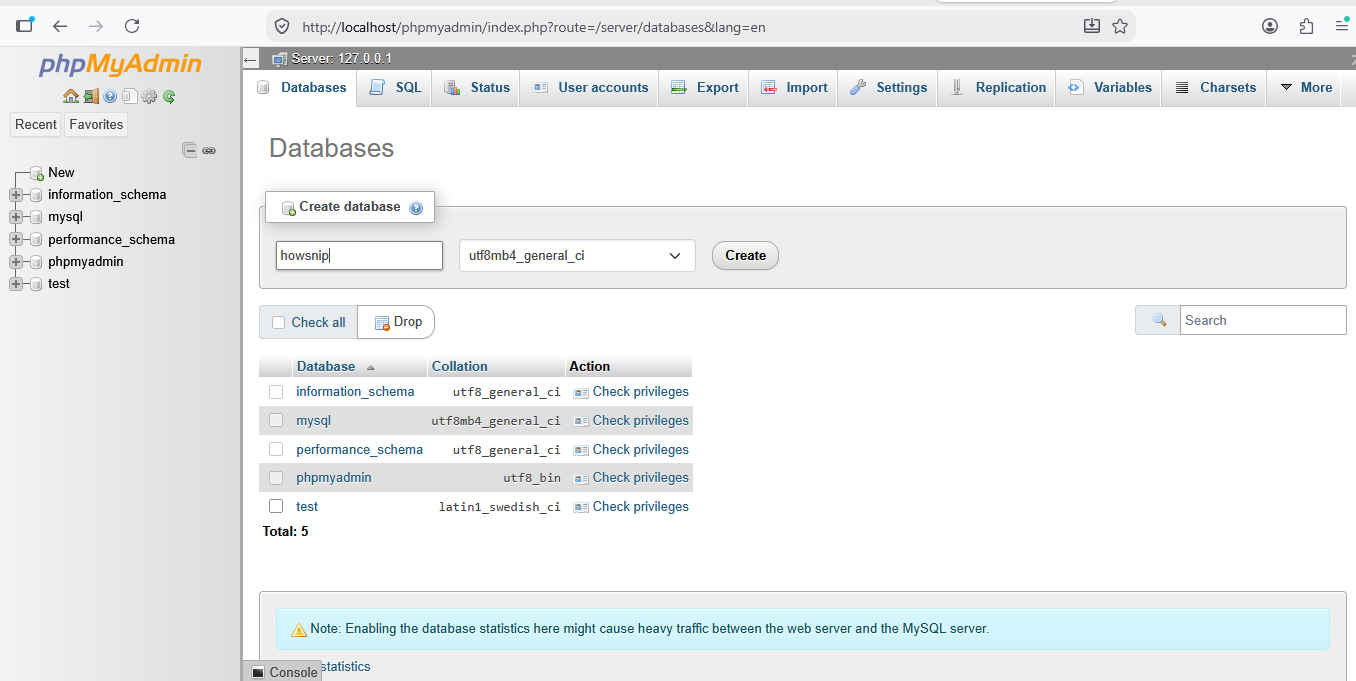Reload navigation panel green refresh icon
This screenshot has height=681, width=1356.
click(x=169, y=96)
